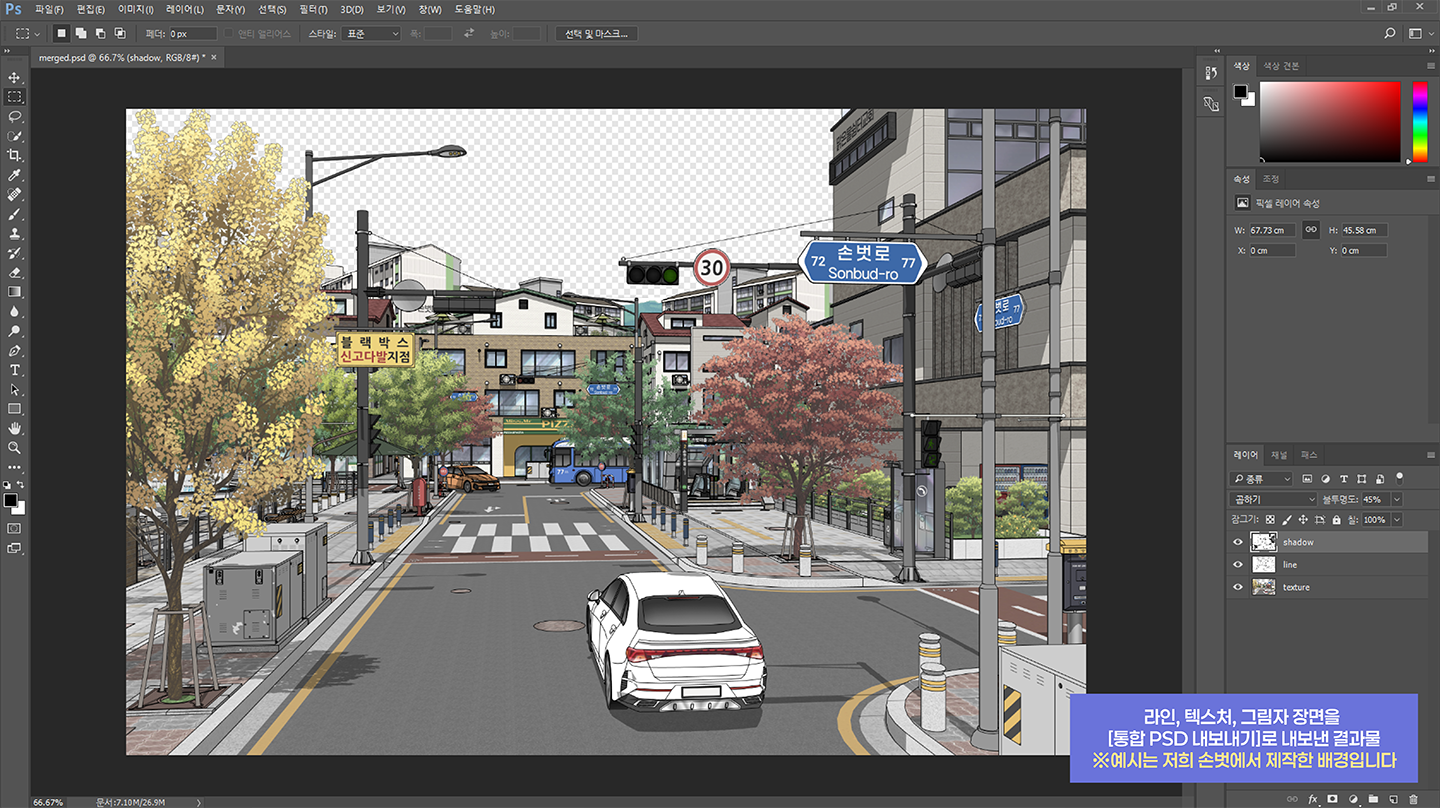The height and width of the screenshot is (808, 1440).
Task: Select the Zoom tool in toolbar
Action: tap(14, 448)
